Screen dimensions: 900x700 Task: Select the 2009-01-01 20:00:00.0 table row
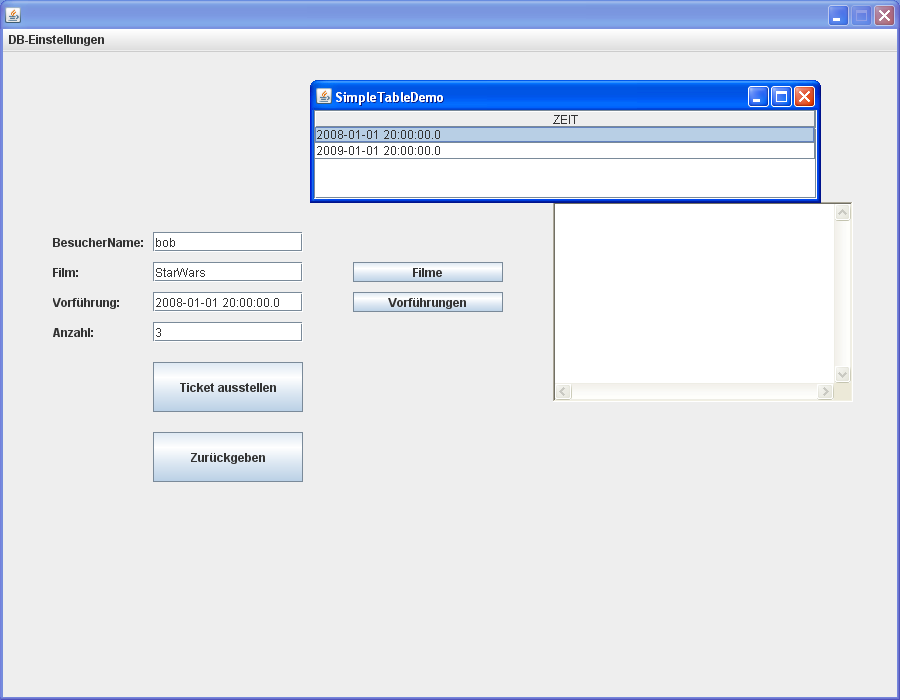tap(565, 151)
